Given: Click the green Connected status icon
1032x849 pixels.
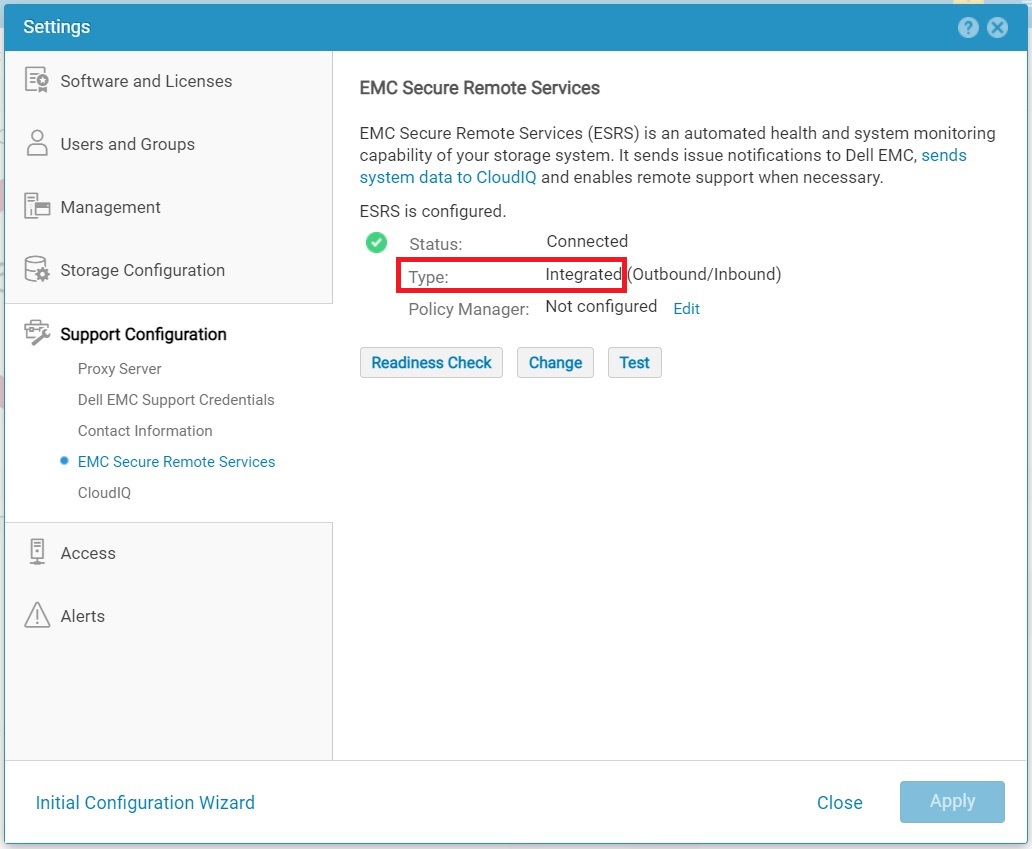Looking at the screenshot, I should 376,242.
